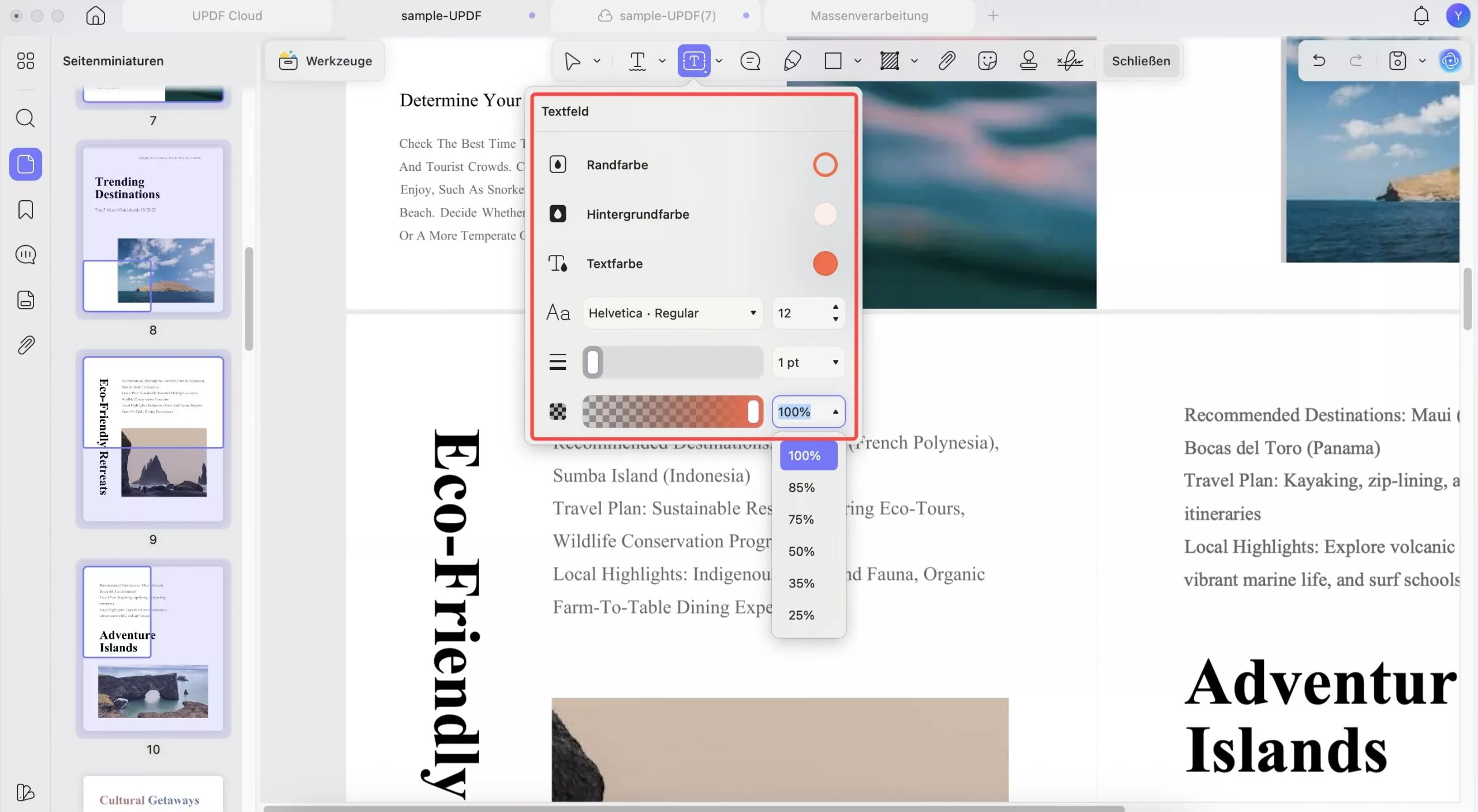Expand the rectangle shape dropdown arrow
Screen dimensions: 1478x812
point(857,61)
